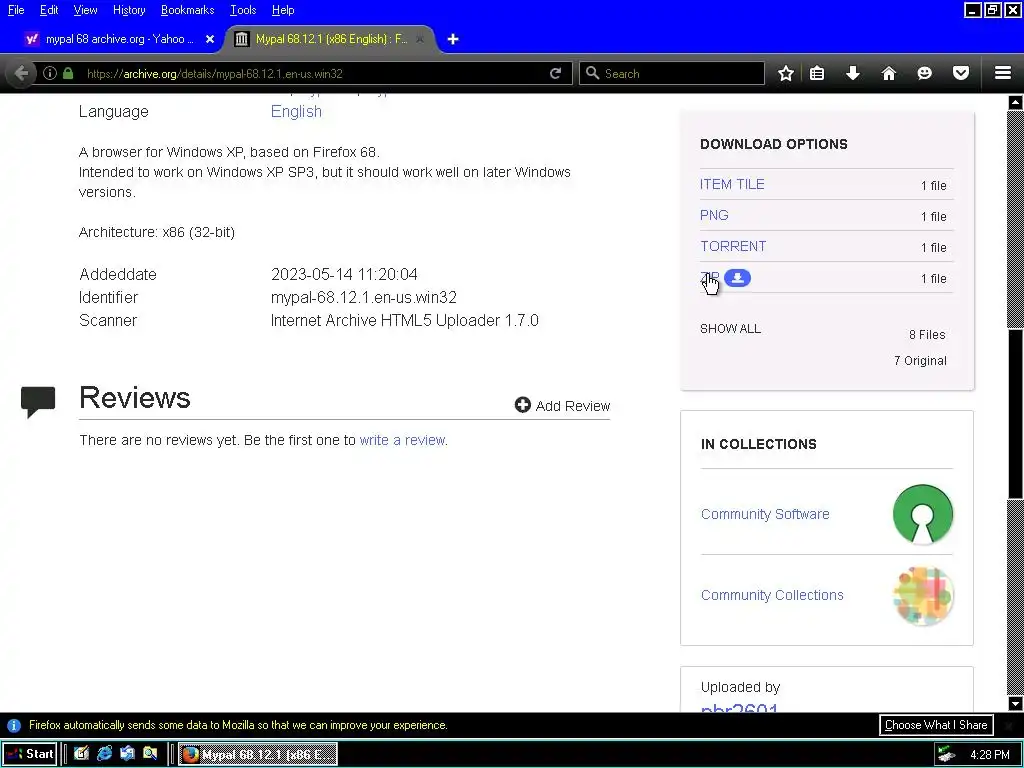This screenshot has width=1024, height=768.
Task: Select identifier text mypal-68.12.1.en-us.win32
Action: [x=364, y=297]
